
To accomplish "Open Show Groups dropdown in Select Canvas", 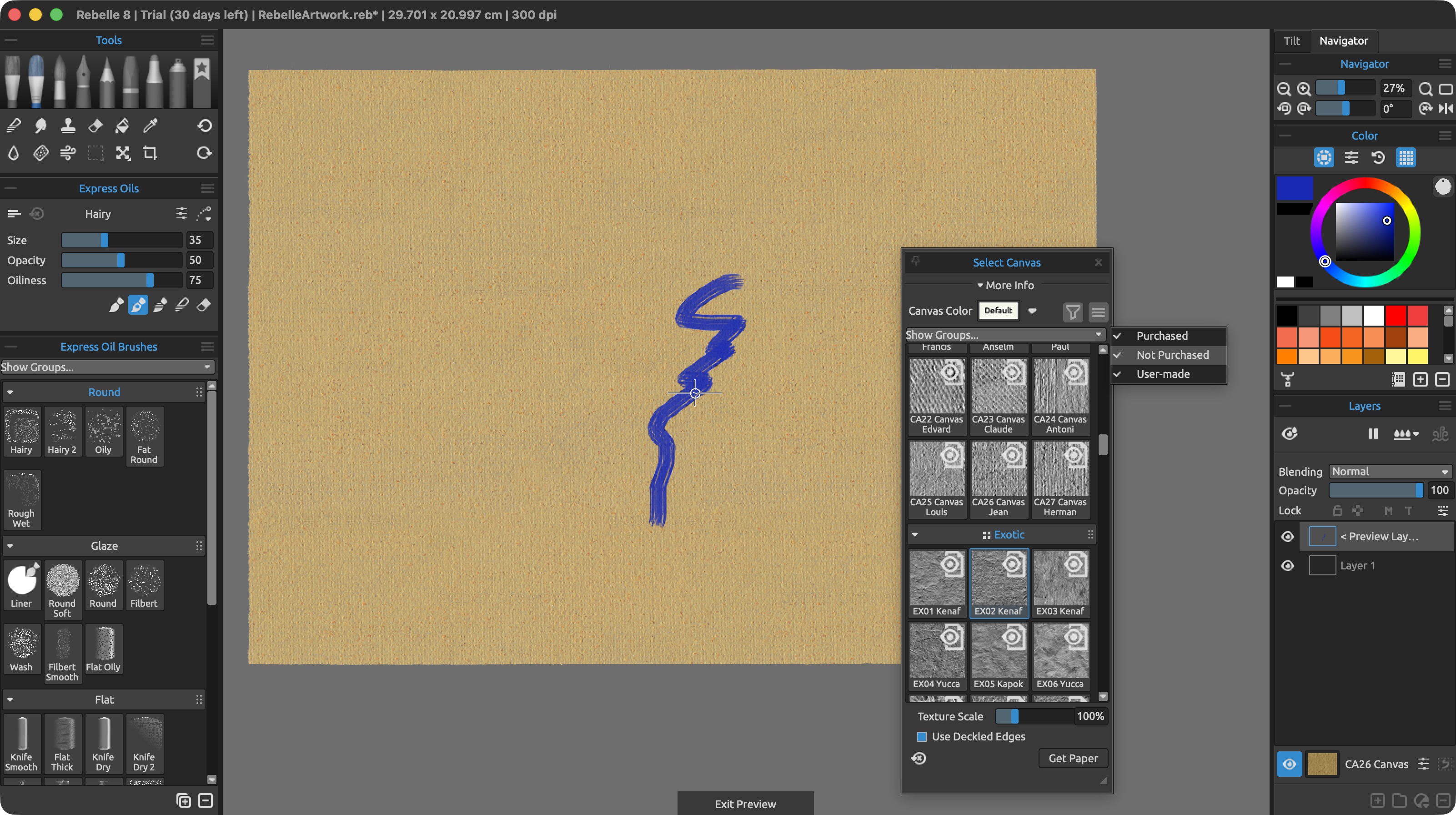I will [x=1005, y=335].
